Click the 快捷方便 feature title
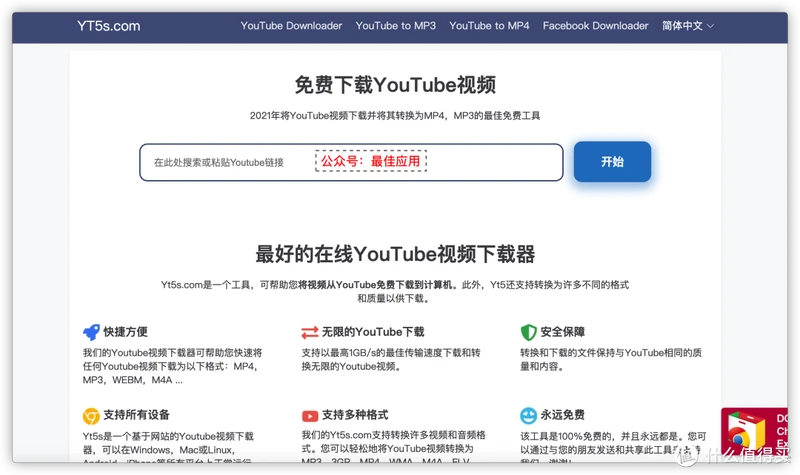This screenshot has height=475, width=800. [x=126, y=332]
